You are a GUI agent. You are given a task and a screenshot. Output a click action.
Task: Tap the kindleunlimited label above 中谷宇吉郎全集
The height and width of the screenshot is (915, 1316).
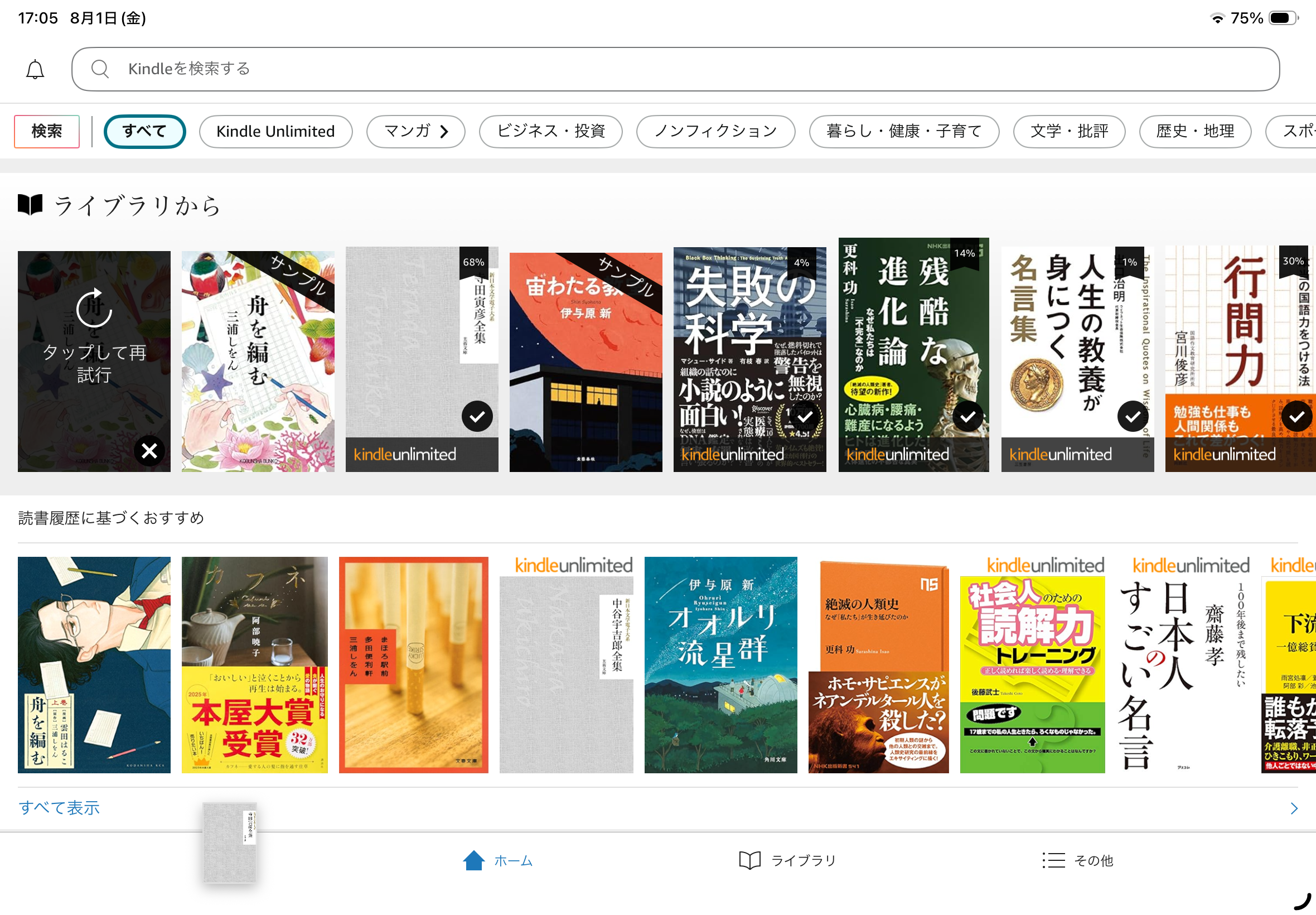(573, 565)
